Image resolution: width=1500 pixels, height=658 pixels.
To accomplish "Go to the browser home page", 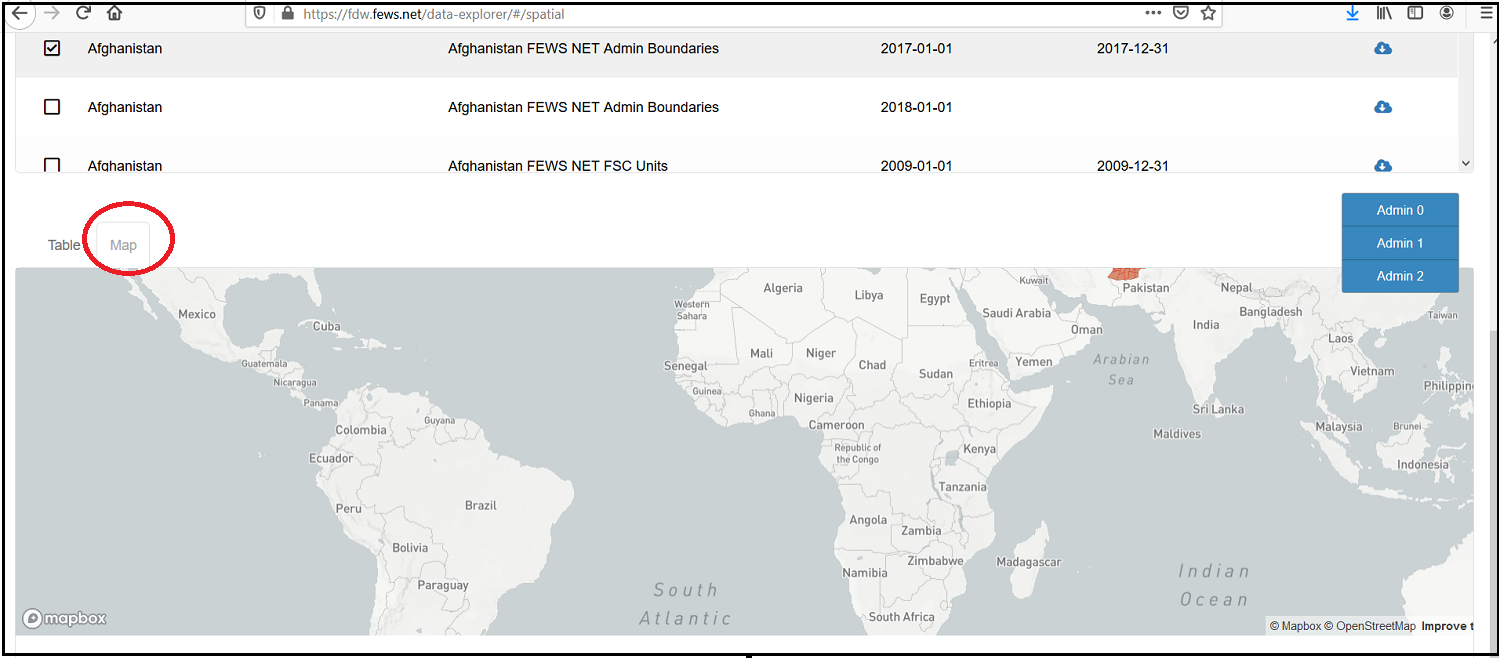I will [x=115, y=13].
